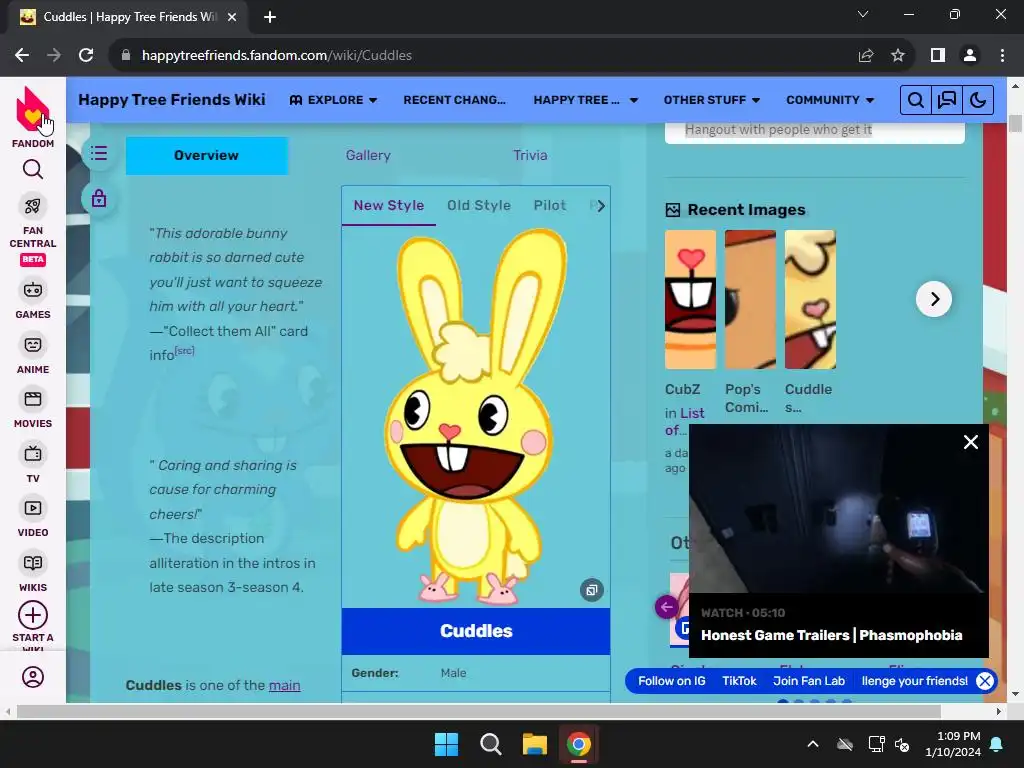The width and height of the screenshot is (1024, 768).
Task: Open the Chrome profile icon
Action: (970, 56)
